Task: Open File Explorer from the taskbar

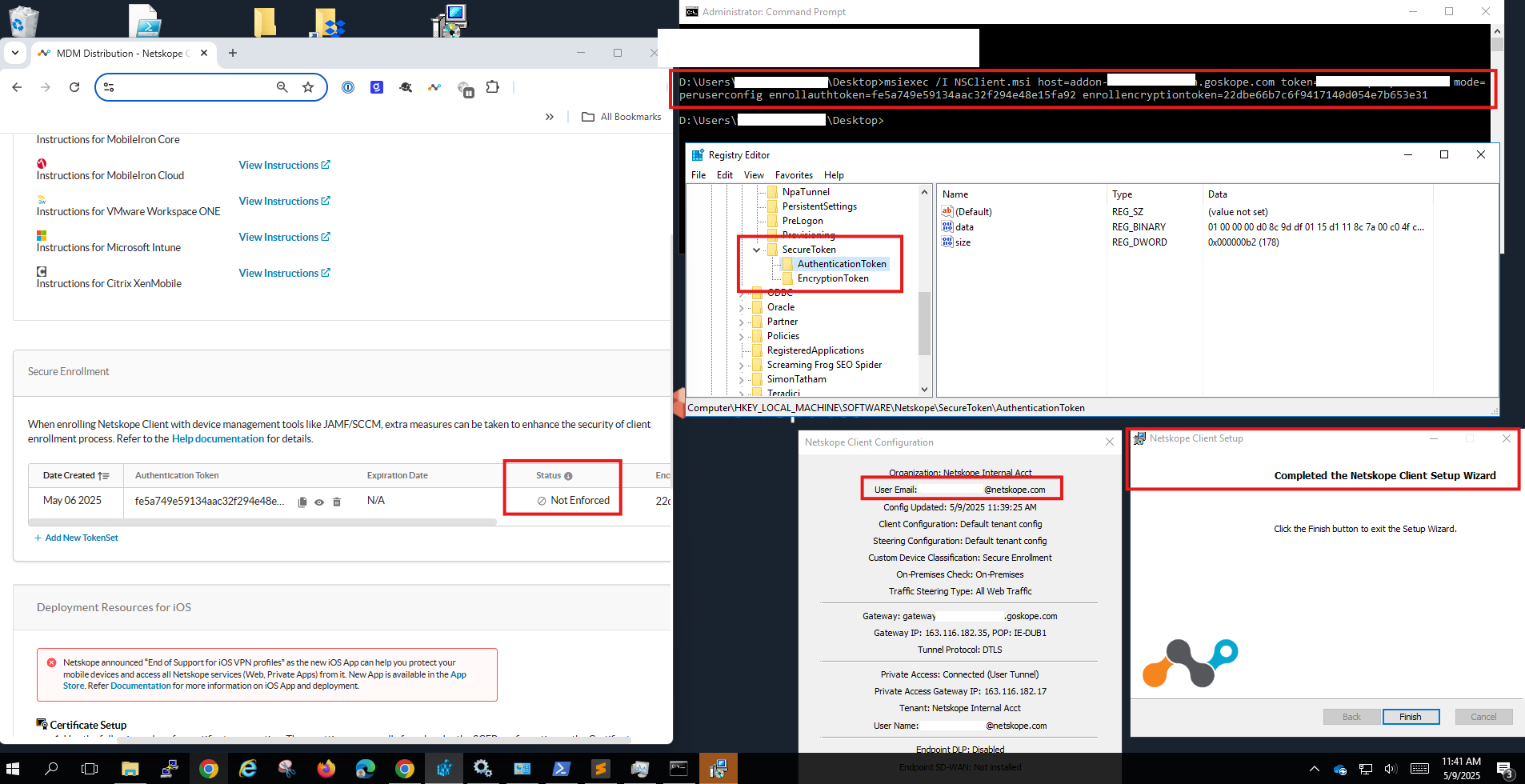Action: pos(130,769)
